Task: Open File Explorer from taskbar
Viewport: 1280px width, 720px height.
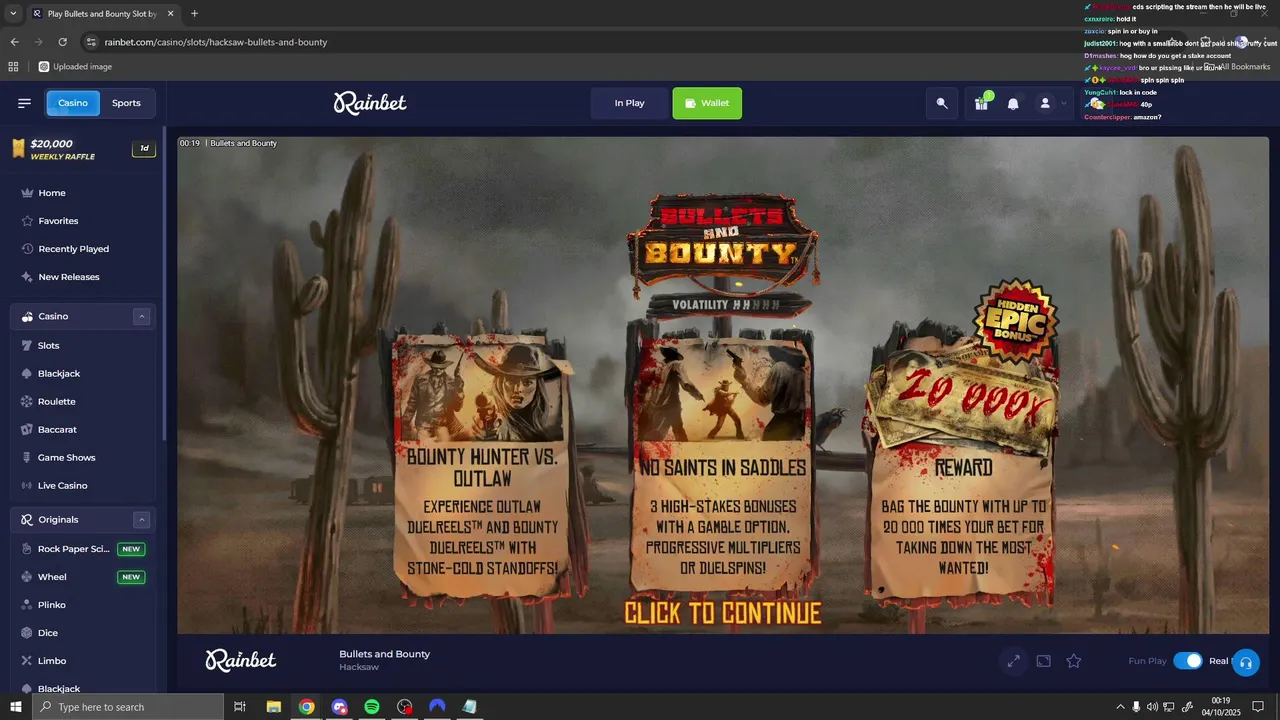Action: point(273,707)
